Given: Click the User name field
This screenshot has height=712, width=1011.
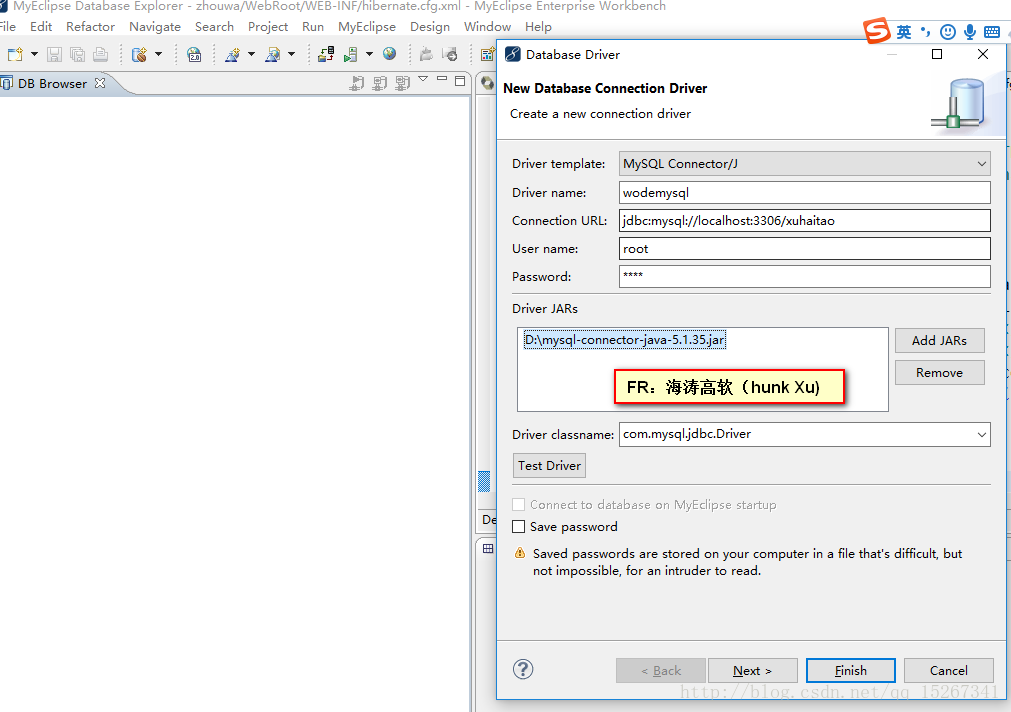Looking at the screenshot, I should 804,248.
